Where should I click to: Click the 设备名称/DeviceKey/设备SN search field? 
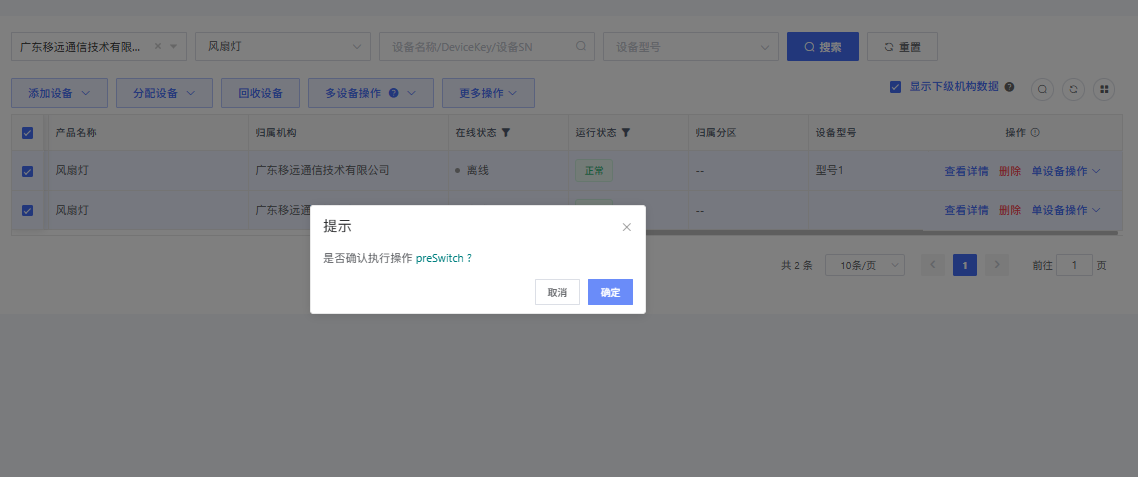[x=480, y=46]
